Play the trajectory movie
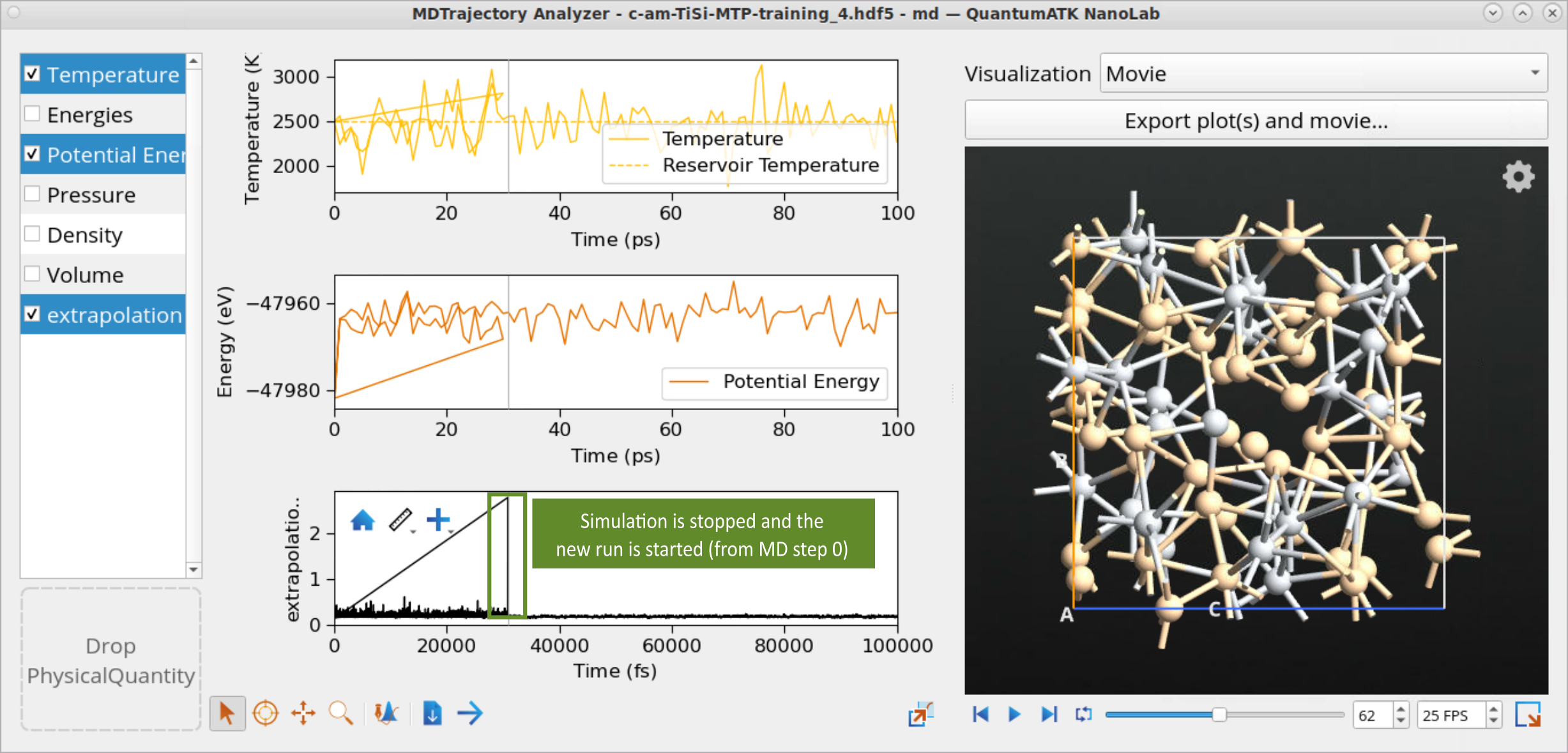 click(x=1014, y=714)
